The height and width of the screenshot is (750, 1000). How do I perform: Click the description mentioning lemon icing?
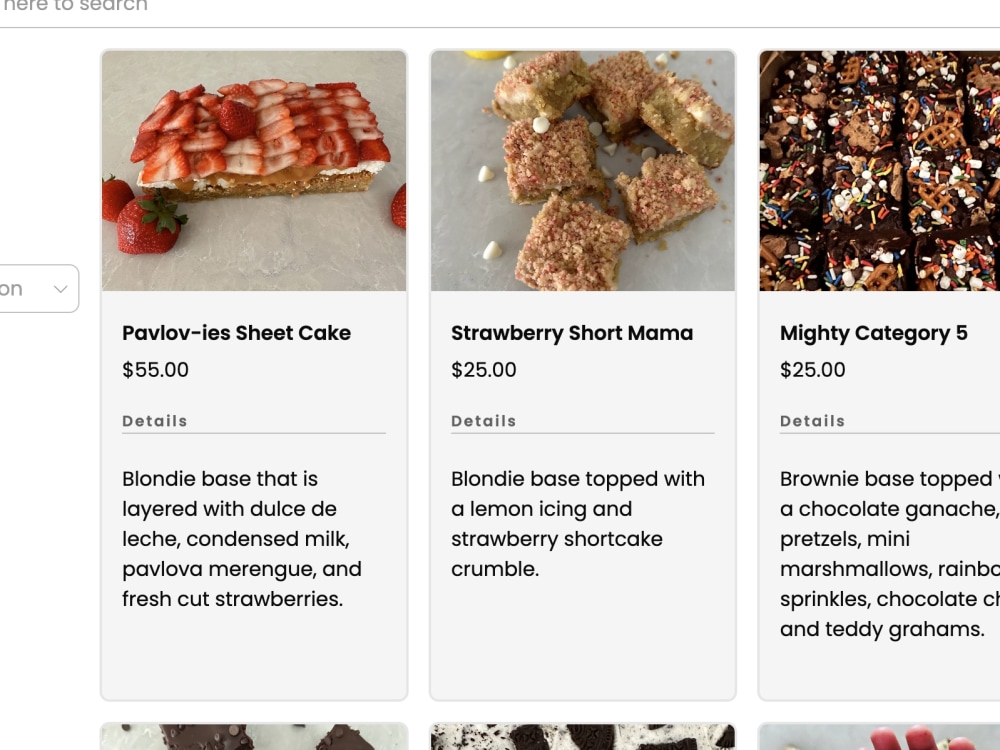pyautogui.click(x=578, y=524)
